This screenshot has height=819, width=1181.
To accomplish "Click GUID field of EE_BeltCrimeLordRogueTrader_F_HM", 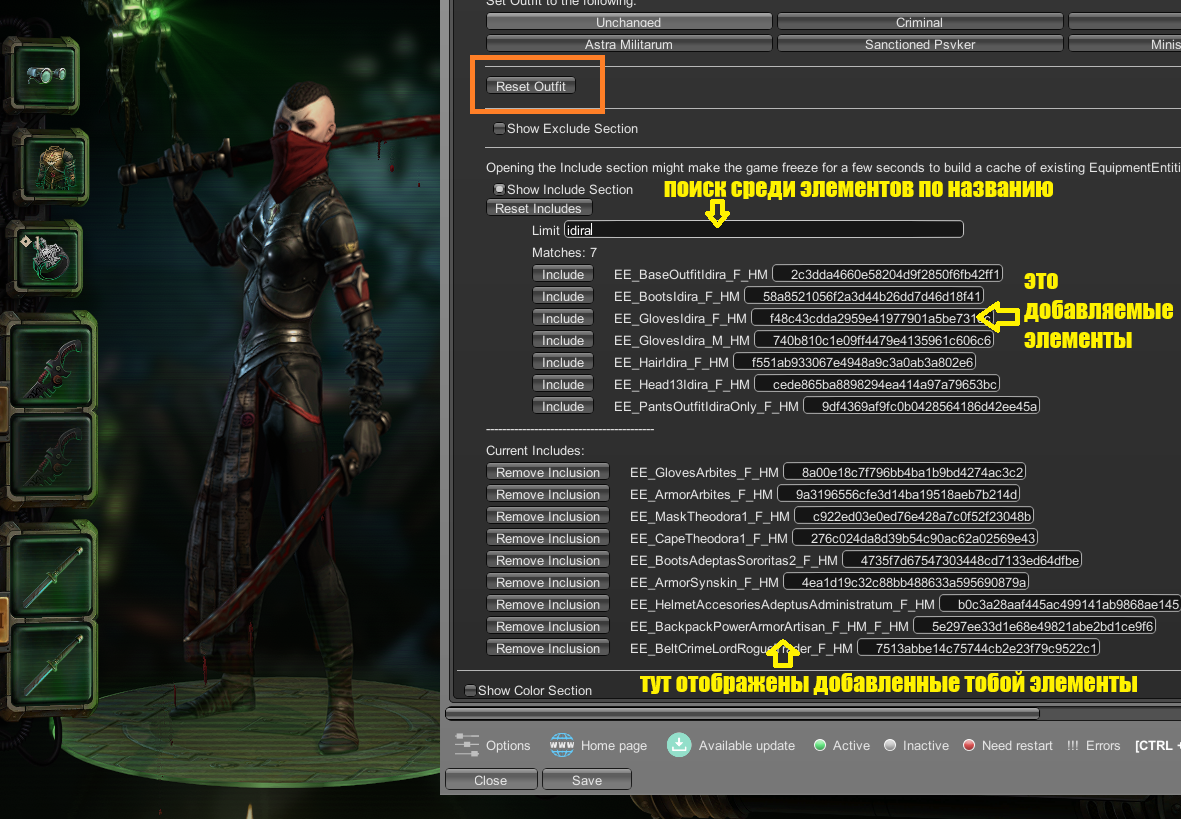I will tap(978, 648).
